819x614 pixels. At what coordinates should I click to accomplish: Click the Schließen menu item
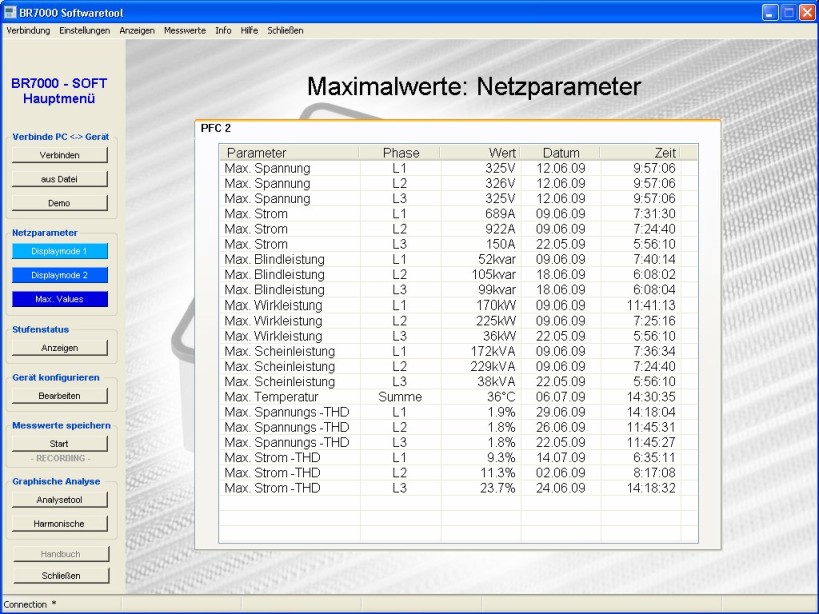(x=285, y=30)
